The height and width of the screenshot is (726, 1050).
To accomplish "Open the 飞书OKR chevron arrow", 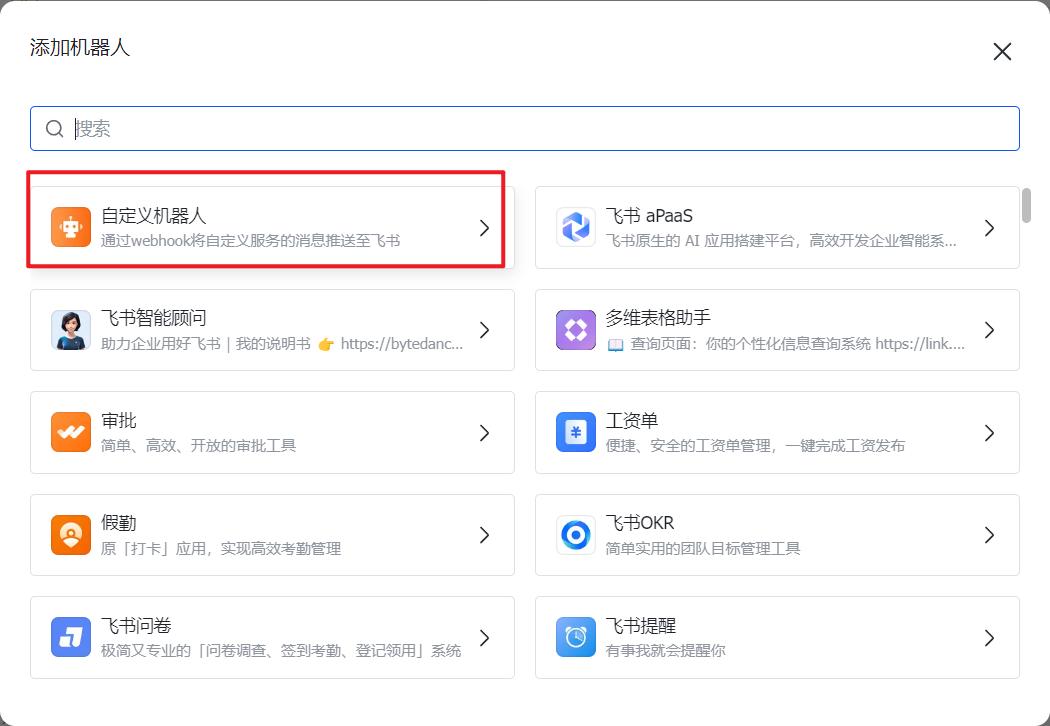I will pyautogui.click(x=990, y=535).
